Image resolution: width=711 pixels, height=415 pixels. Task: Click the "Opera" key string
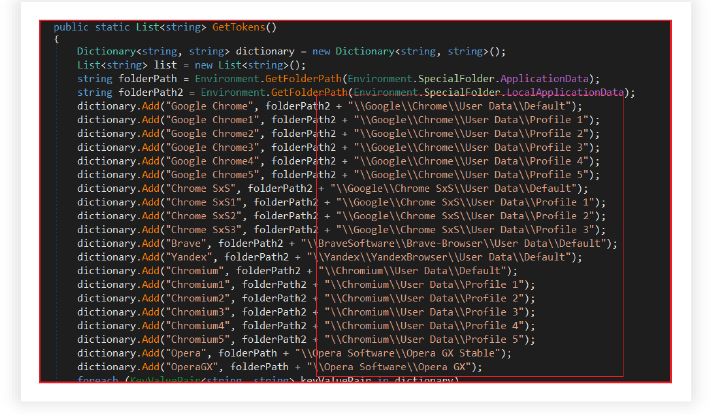pyautogui.click(x=186, y=353)
